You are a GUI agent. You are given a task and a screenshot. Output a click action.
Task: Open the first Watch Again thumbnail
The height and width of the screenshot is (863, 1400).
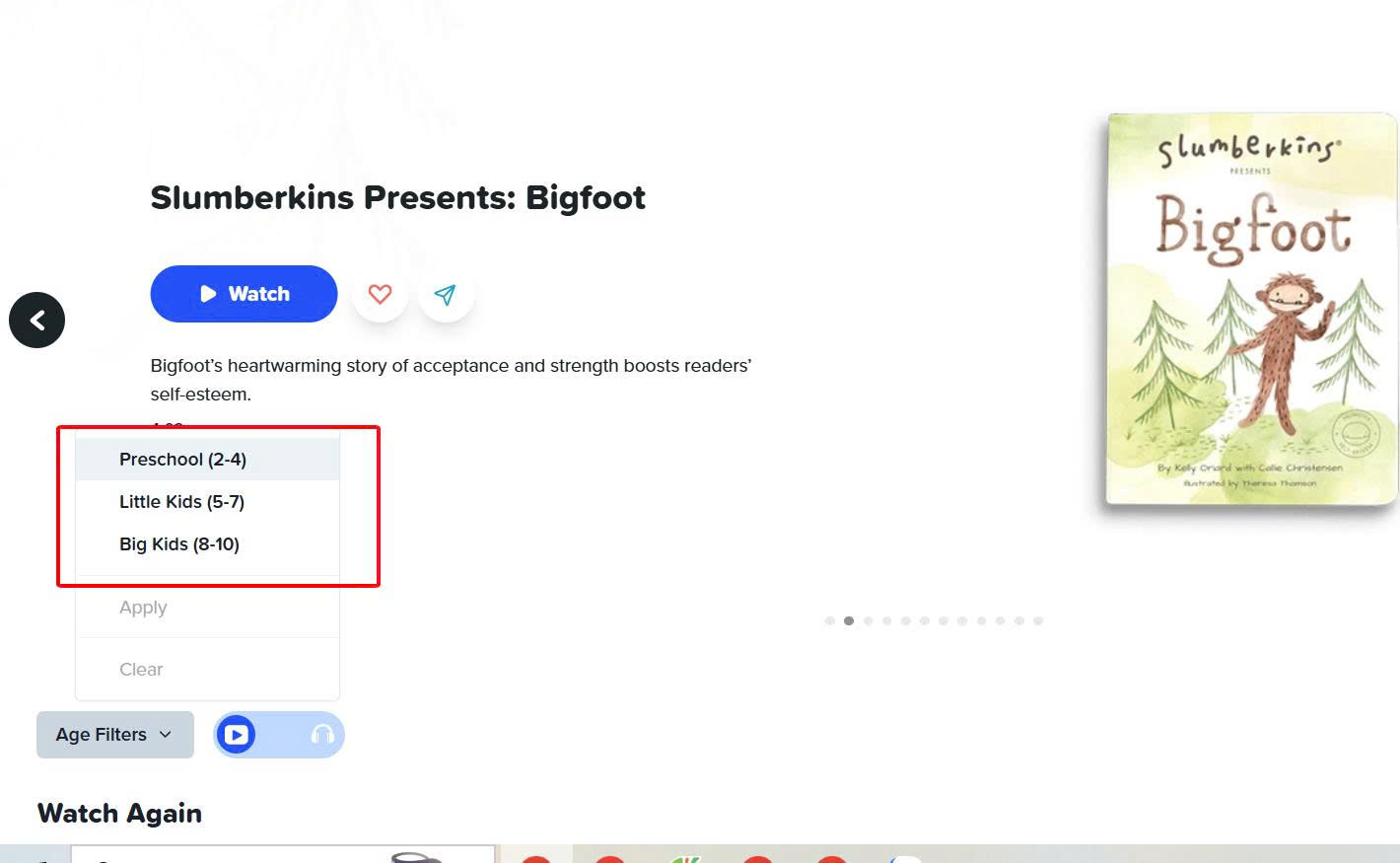(x=283, y=854)
